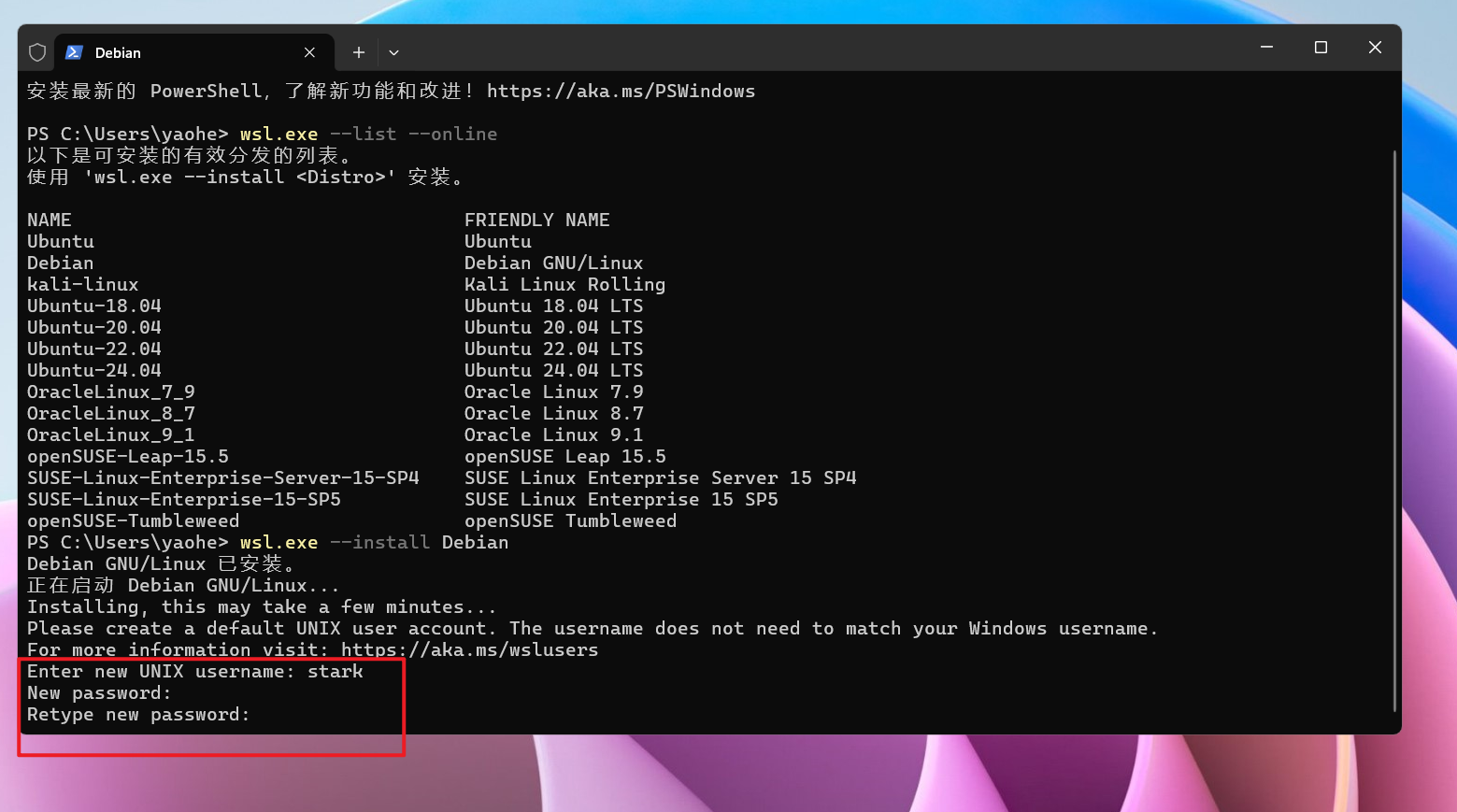Image resolution: width=1457 pixels, height=812 pixels.
Task: Close the Debian tab
Action: tap(309, 52)
